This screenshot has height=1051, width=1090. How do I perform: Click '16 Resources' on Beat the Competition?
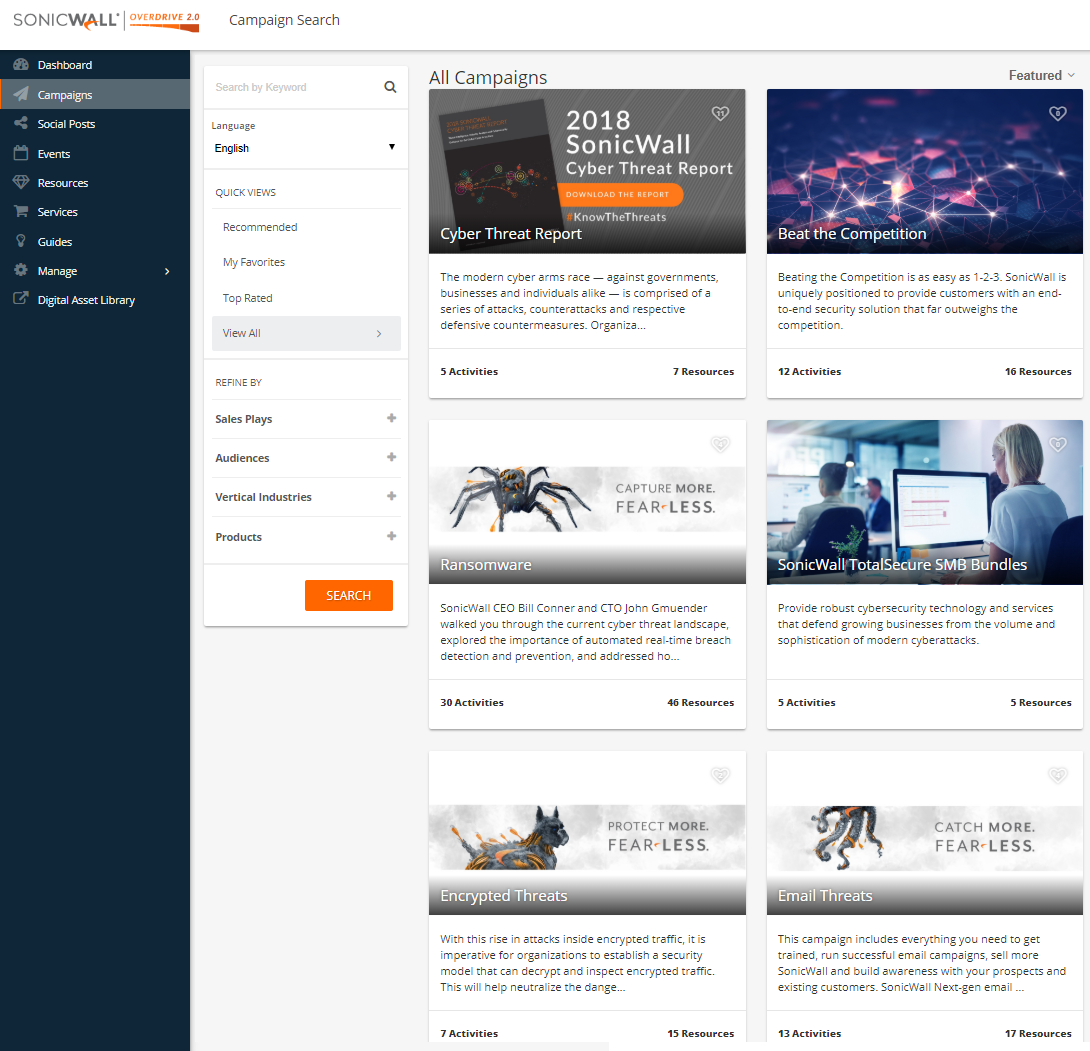[1038, 372]
